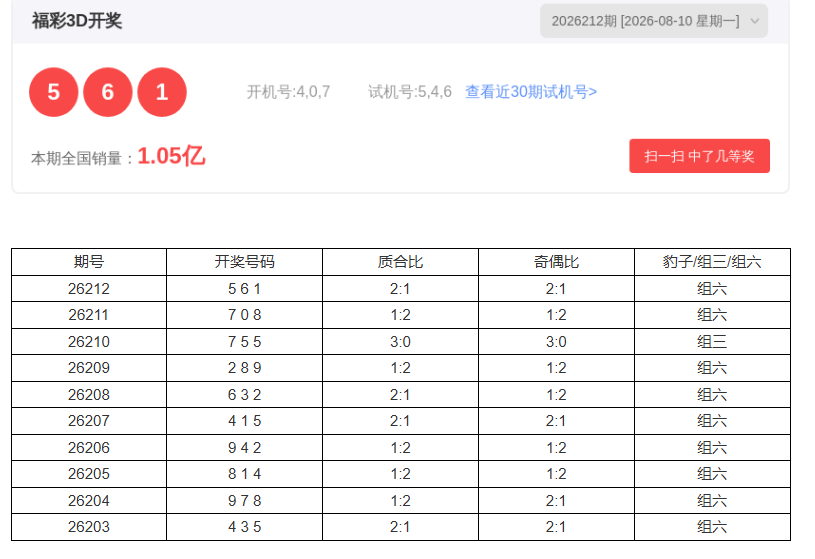This screenshot has width=815, height=559.
Task: Click the 豹子/组三/组六 column header
Action: [x=712, y=262]
